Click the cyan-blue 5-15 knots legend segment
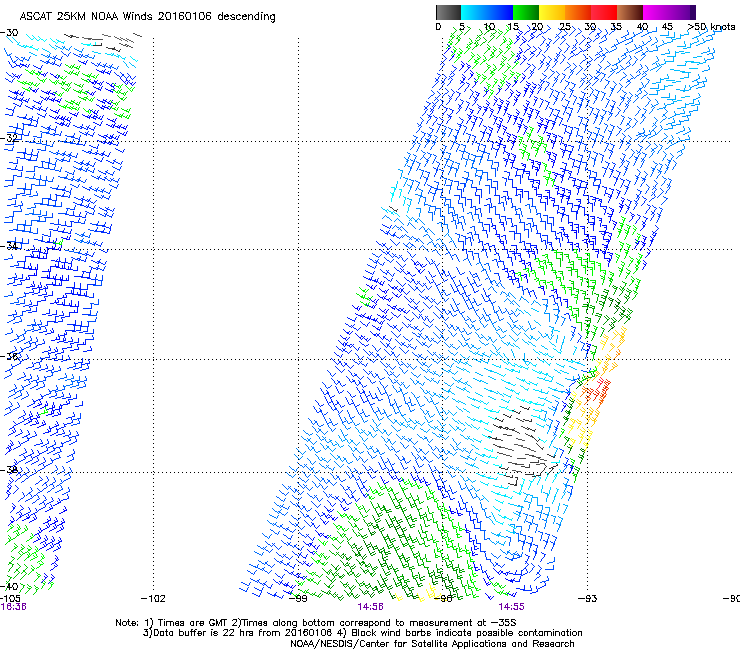This screenshot has height=650, width=740. click(487, 12)
